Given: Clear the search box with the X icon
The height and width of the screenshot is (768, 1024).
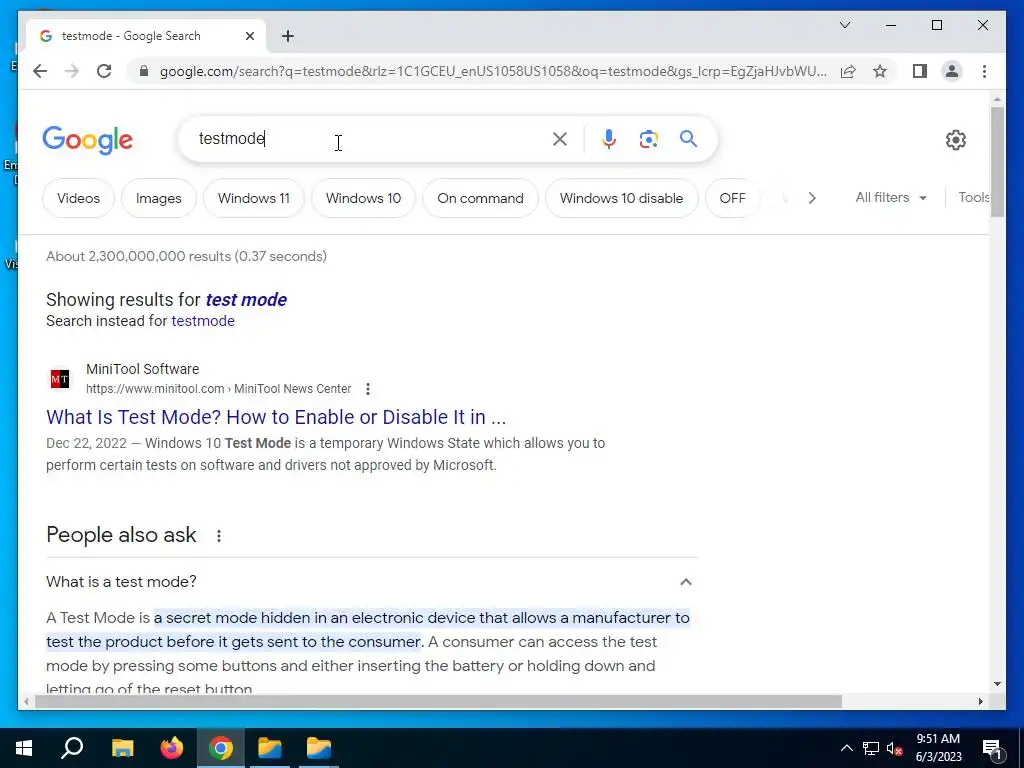Looking at the screenshot, I should pos(560,138).
